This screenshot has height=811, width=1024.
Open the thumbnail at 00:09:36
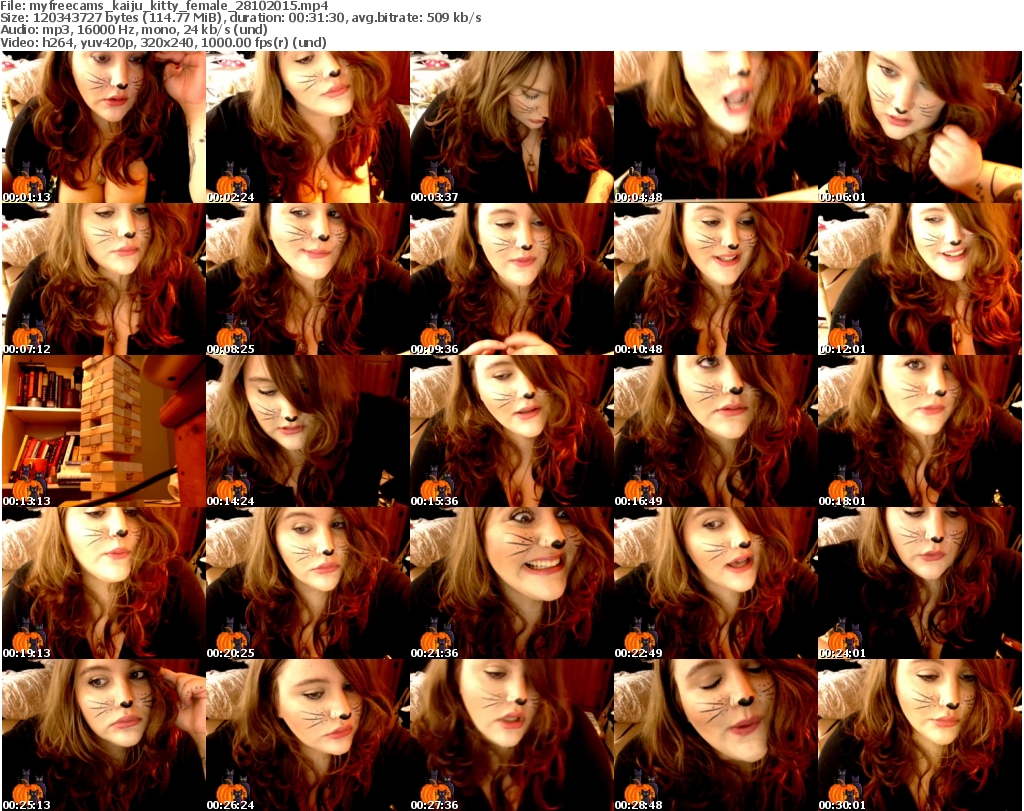pyautogui.click(x=511, y=279)
